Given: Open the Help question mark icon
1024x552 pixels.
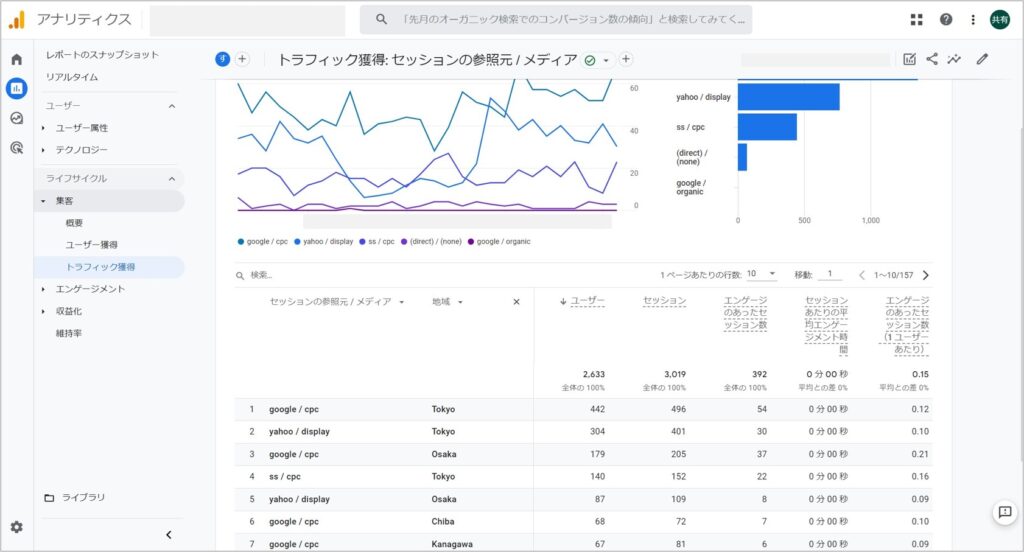Looking at the screenshot, I should [946, 20].
